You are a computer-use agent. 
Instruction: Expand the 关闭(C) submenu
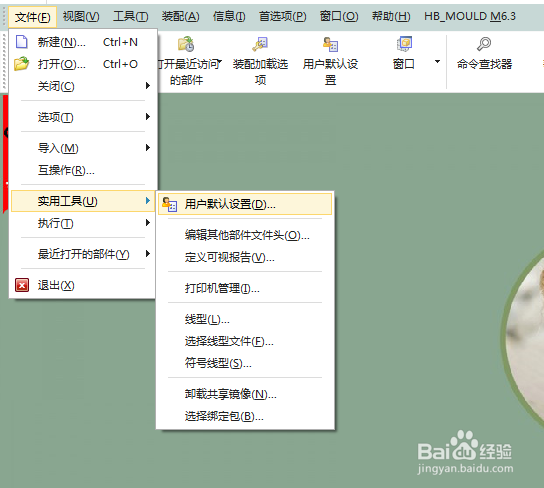(x=83, y=86)
